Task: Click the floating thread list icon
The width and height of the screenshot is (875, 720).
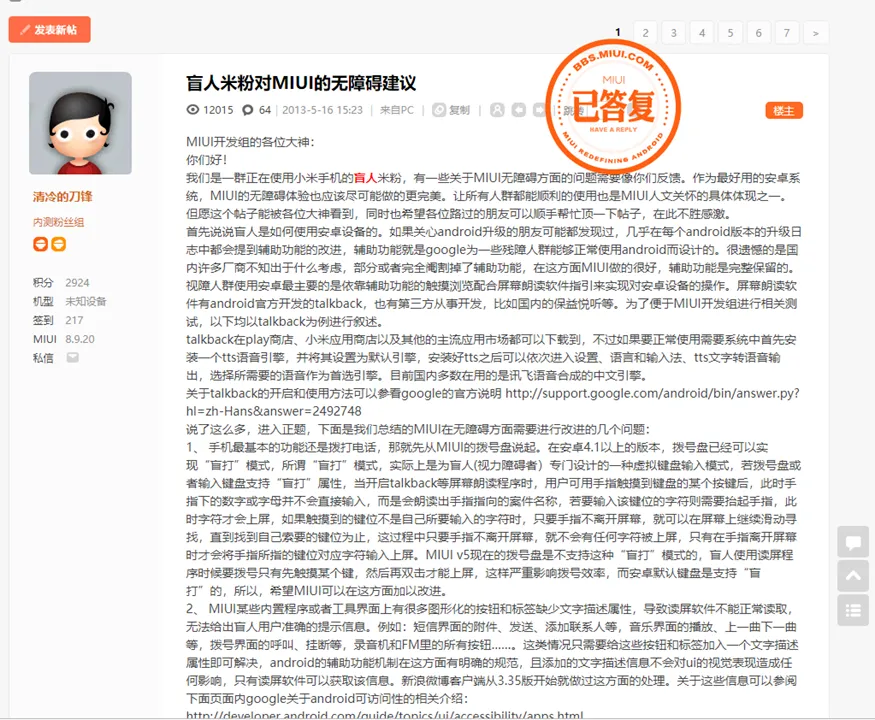Action: click(853, 610)
